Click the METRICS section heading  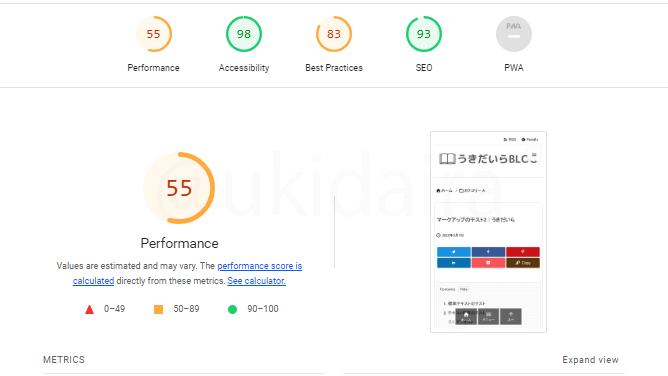pyautogui.click(x=64, y=360)
